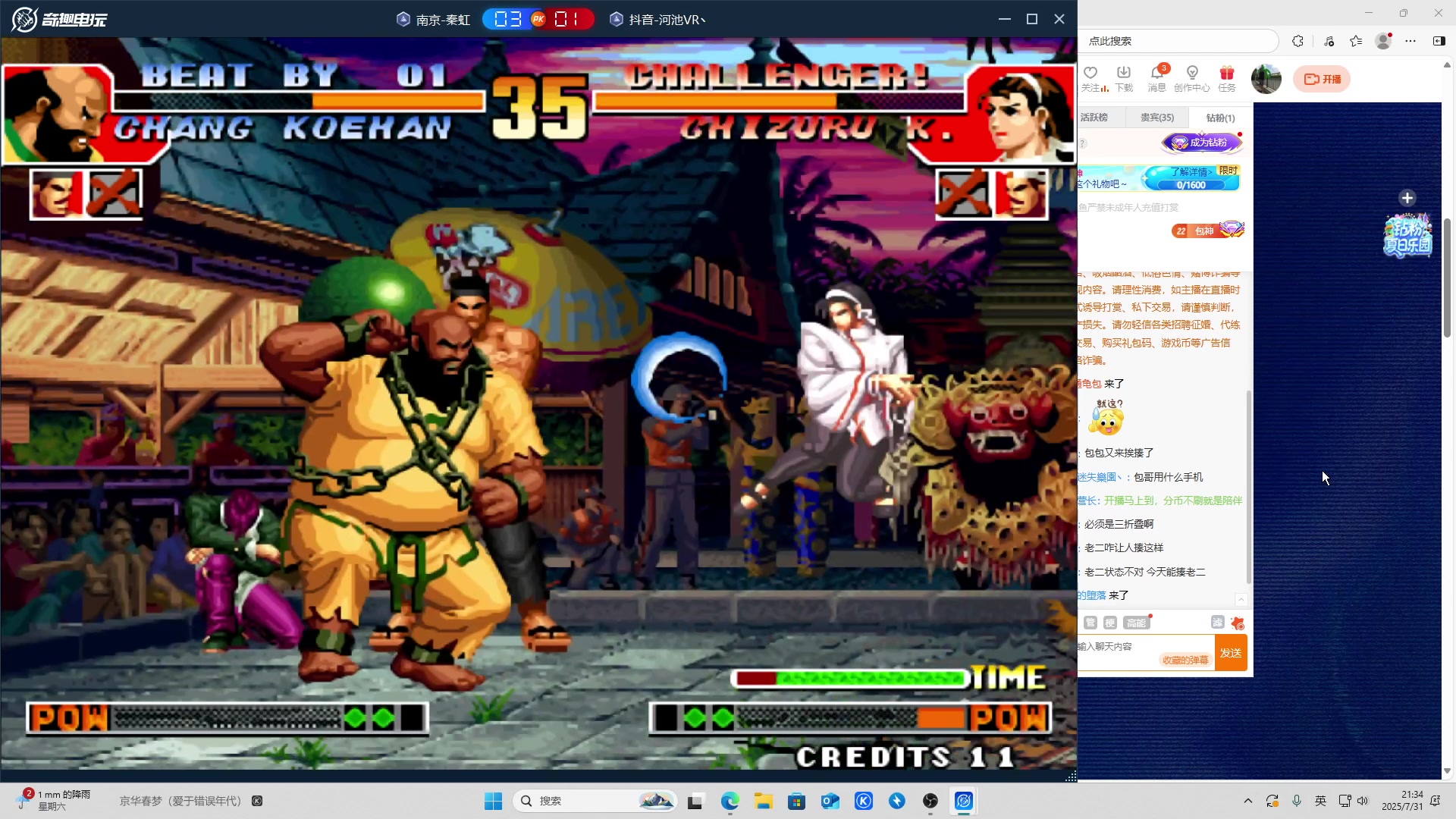Viewport: 1456px width, 819px height.
Task: Click player name 抖音-河池VR in title bar
Action: pos(667,20)
